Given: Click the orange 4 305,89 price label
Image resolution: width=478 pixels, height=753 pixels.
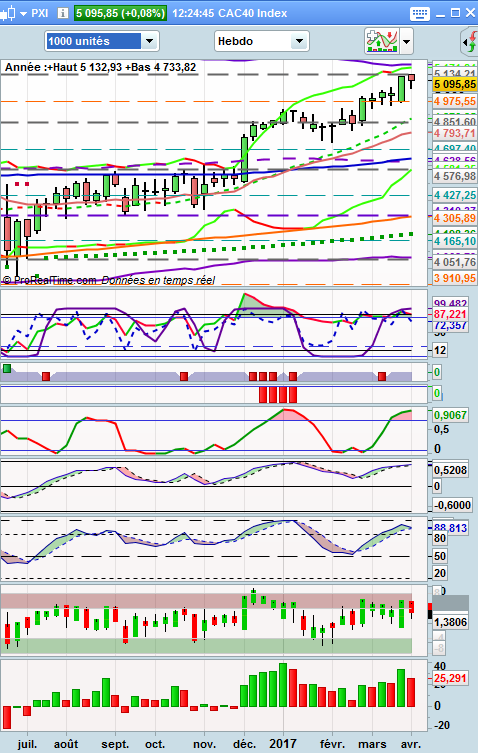Looking at the screenshot, I should (x=454, y=218).
